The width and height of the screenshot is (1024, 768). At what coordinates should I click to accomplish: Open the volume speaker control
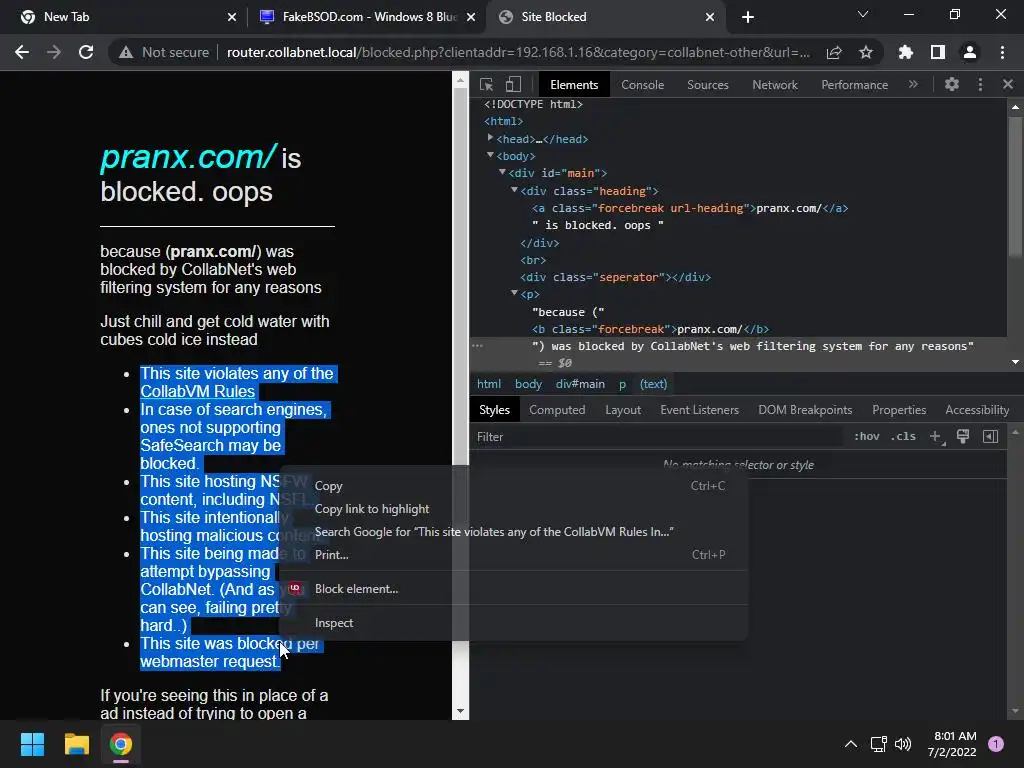[x=903, y=744]
